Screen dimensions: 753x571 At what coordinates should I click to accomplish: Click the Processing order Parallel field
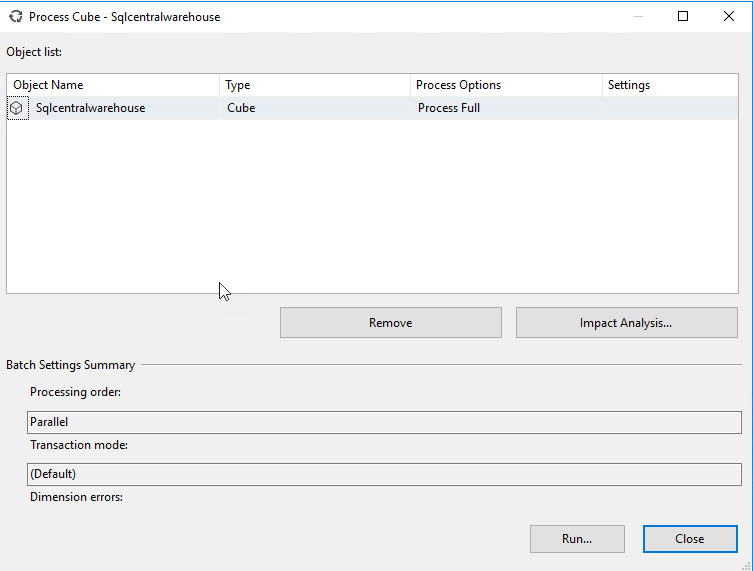pyautogui.click(x=384, y=422)
